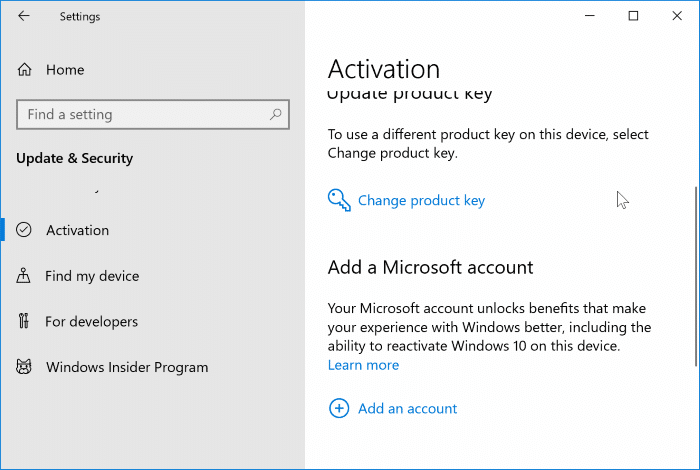Image resolution: width=700 pixels, height=470 pixels.
Task: Click the Activation page title
Action: pyautogui.click(x=384, y=69)
